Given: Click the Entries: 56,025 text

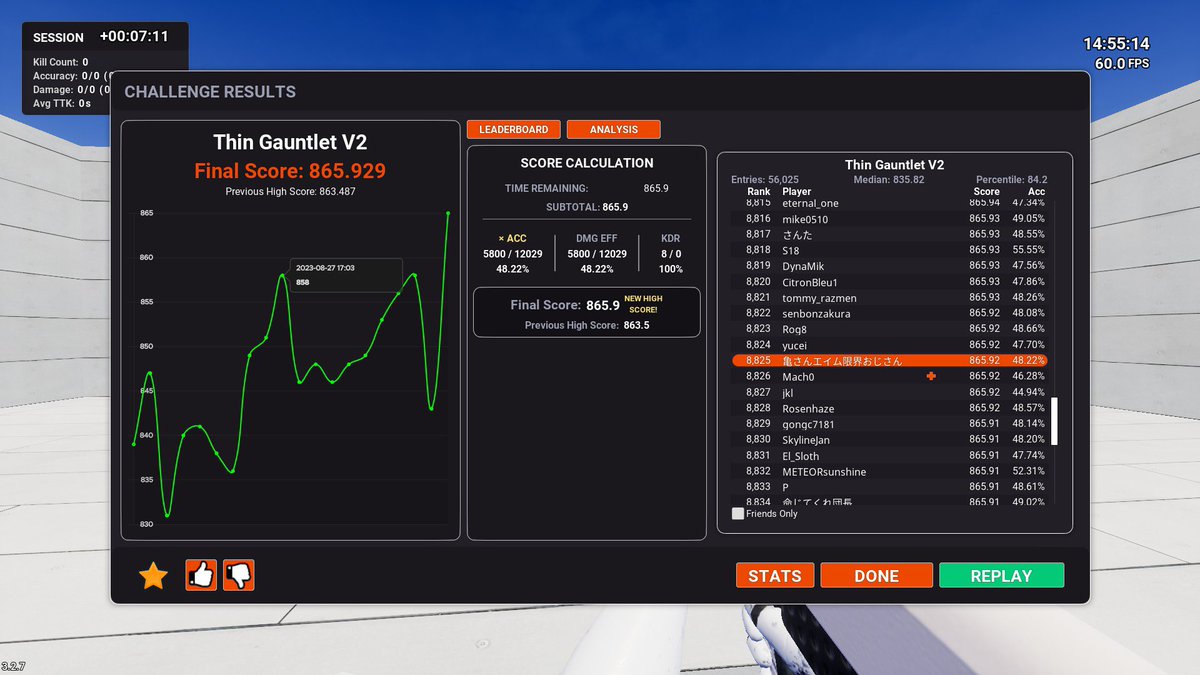Looking at the screenshot, I should 765,180.
